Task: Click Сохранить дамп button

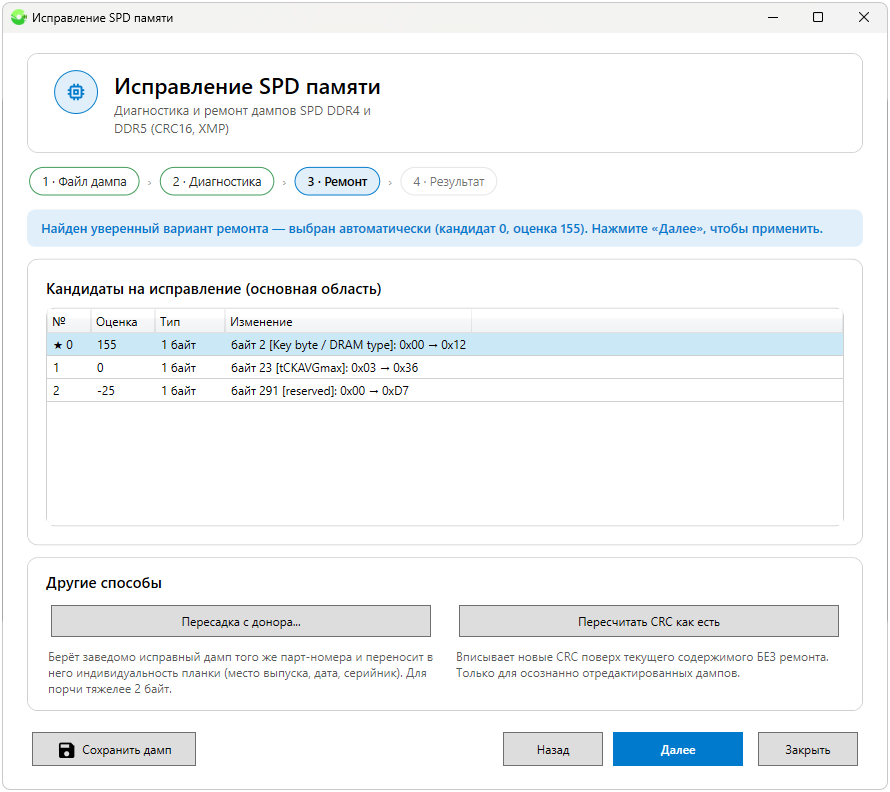Action: point(114,750)
